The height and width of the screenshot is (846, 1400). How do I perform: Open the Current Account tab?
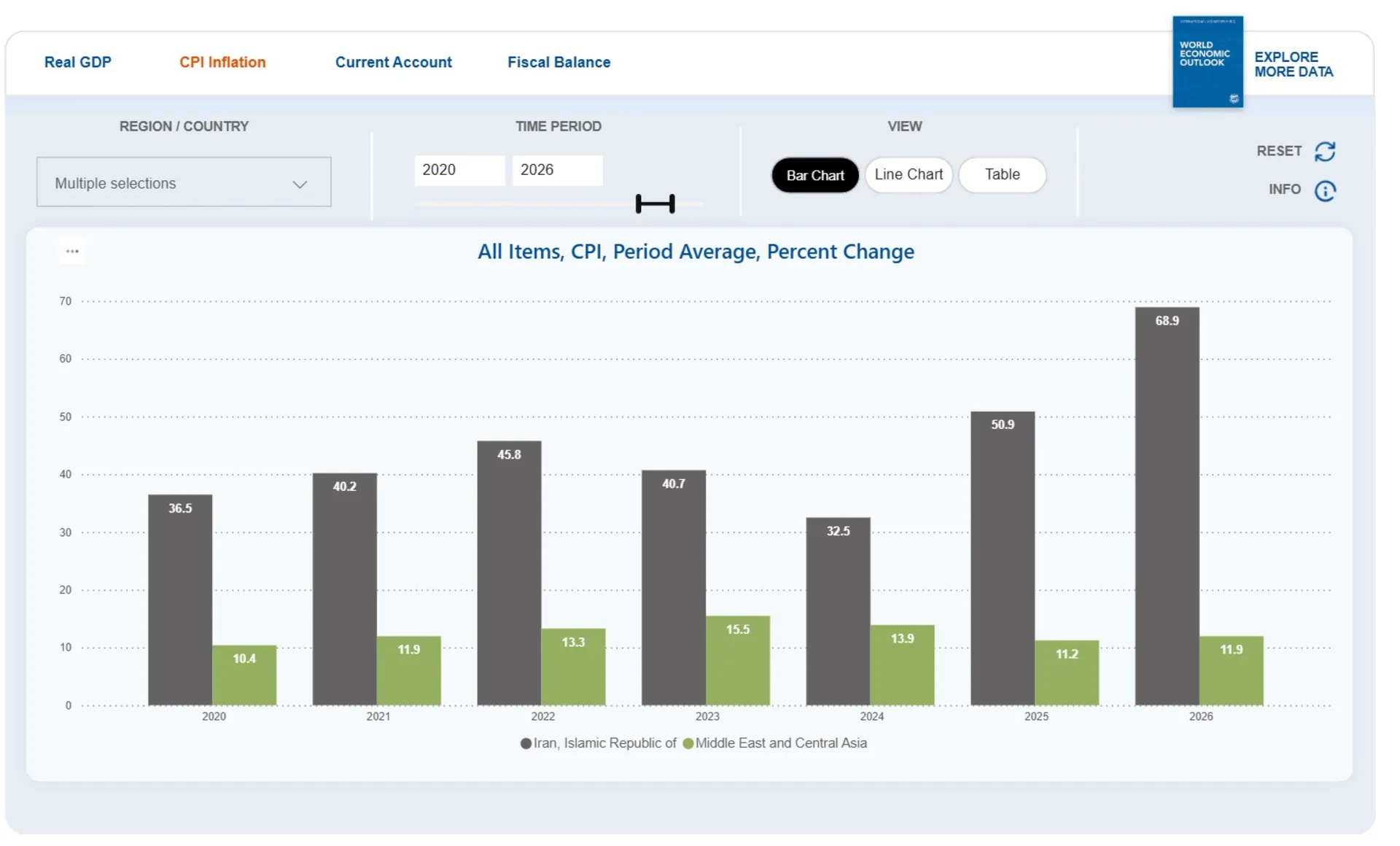coord(393,62)
